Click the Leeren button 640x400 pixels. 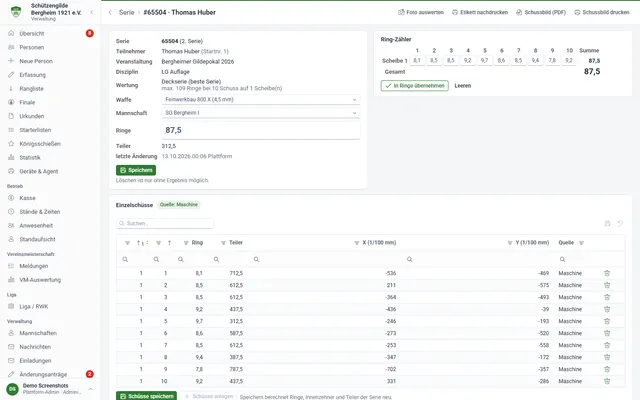tap(463, 86)
